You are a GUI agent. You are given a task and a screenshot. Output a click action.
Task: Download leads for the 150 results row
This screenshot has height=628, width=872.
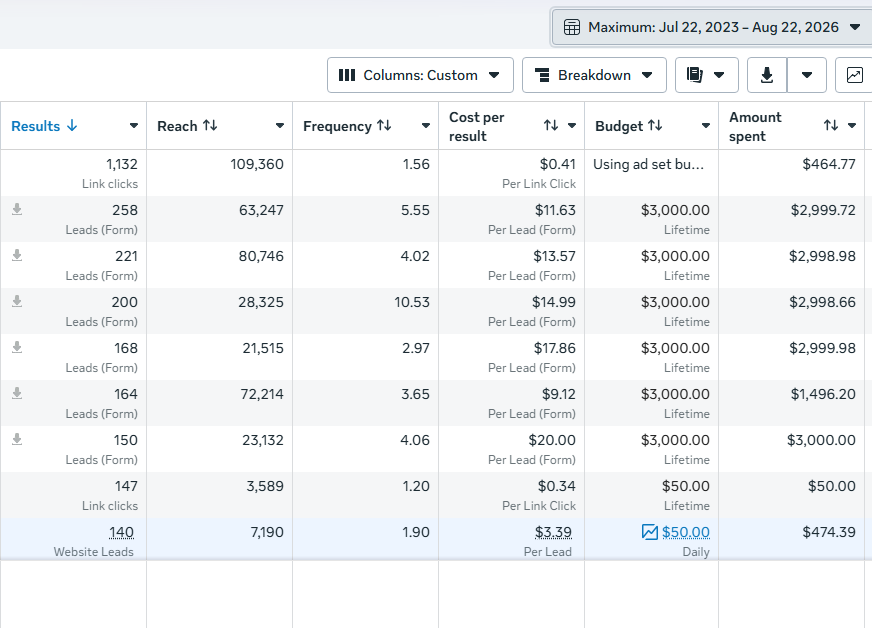pyautogui.click(x=17, y=439)
